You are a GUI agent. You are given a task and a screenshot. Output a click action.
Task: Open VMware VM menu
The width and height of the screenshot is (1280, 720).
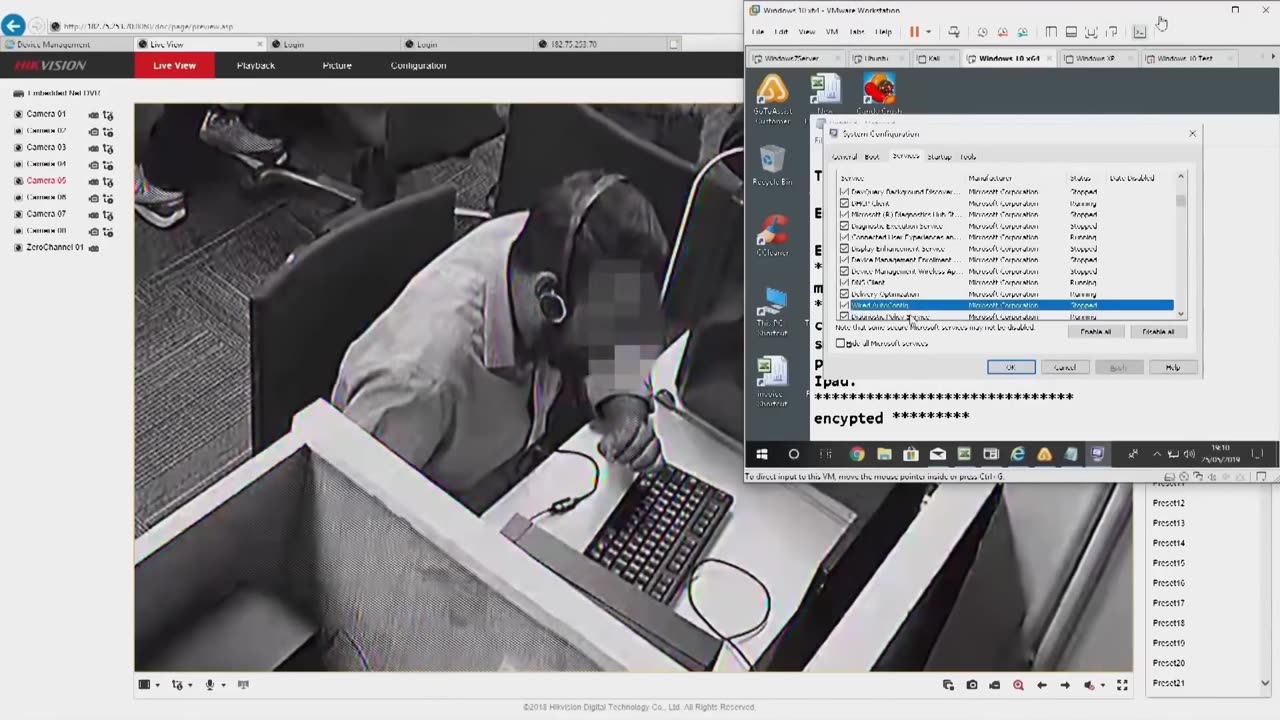[831, 32]
